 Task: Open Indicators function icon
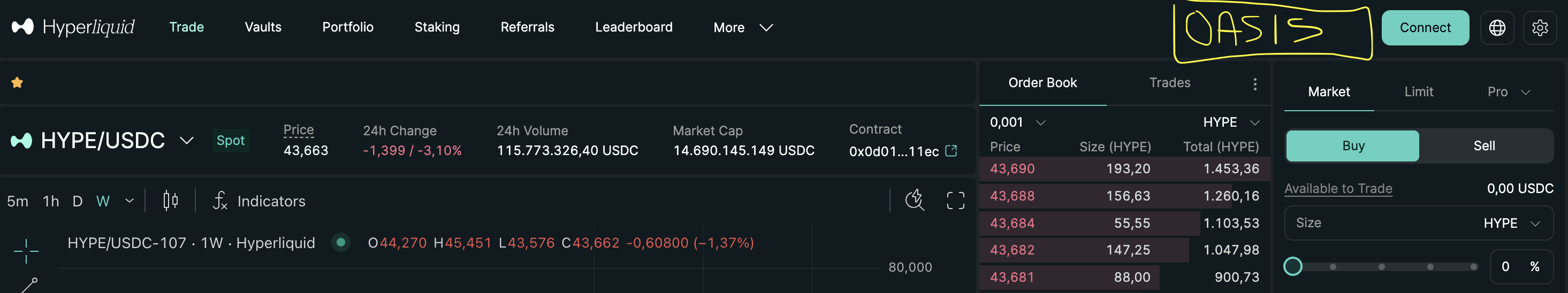[220, 201]
